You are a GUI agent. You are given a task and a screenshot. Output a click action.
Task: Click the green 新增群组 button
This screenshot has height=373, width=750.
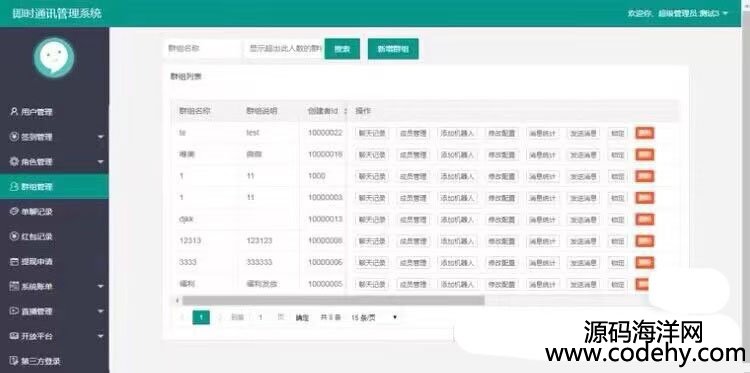393,49
